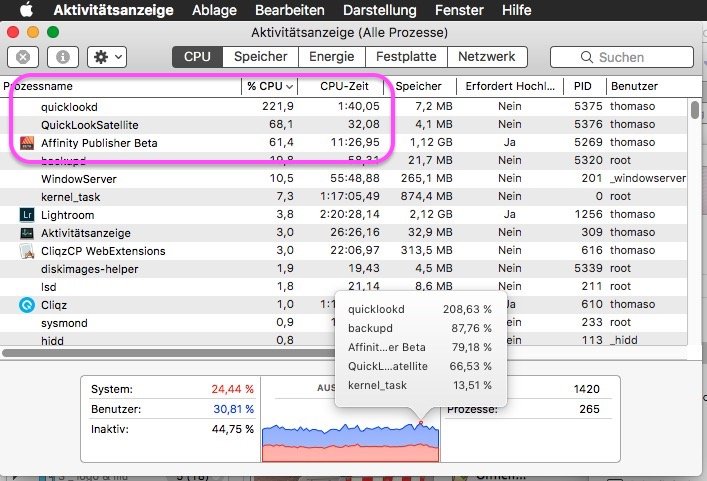Sort by Prozessname column header
The width and height of the screenshot is (707, 481).
click(122, 86)
